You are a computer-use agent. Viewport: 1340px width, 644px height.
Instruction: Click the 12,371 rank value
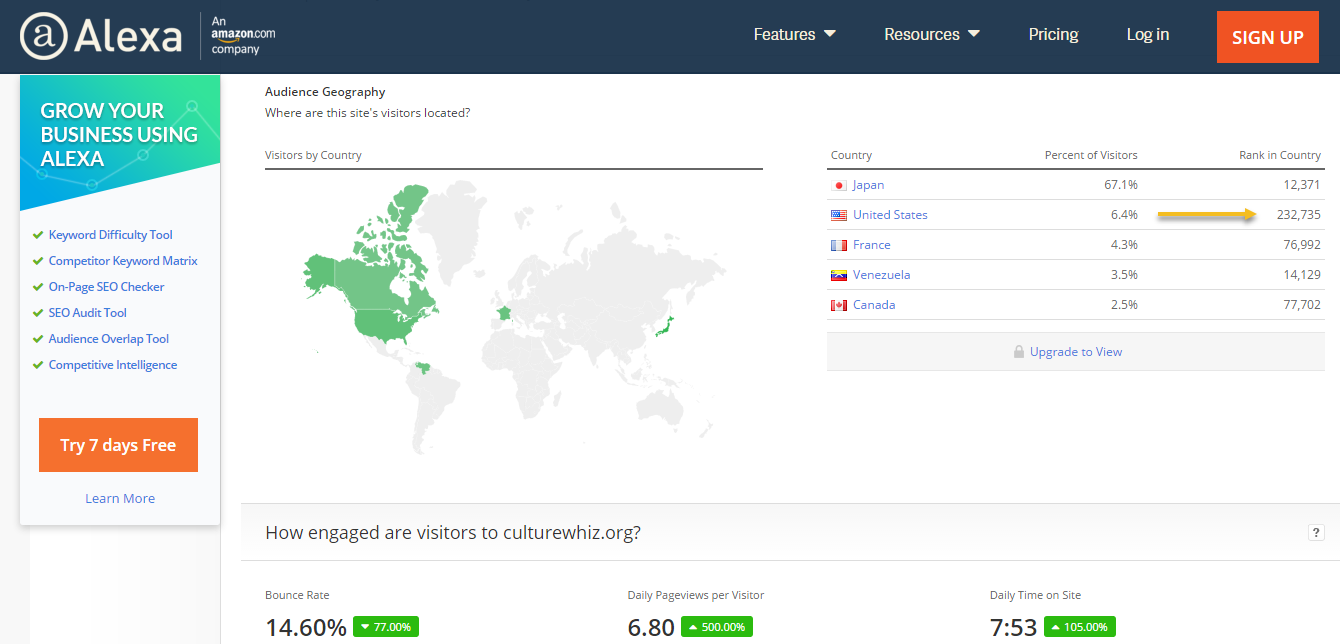coord(1302,185)
